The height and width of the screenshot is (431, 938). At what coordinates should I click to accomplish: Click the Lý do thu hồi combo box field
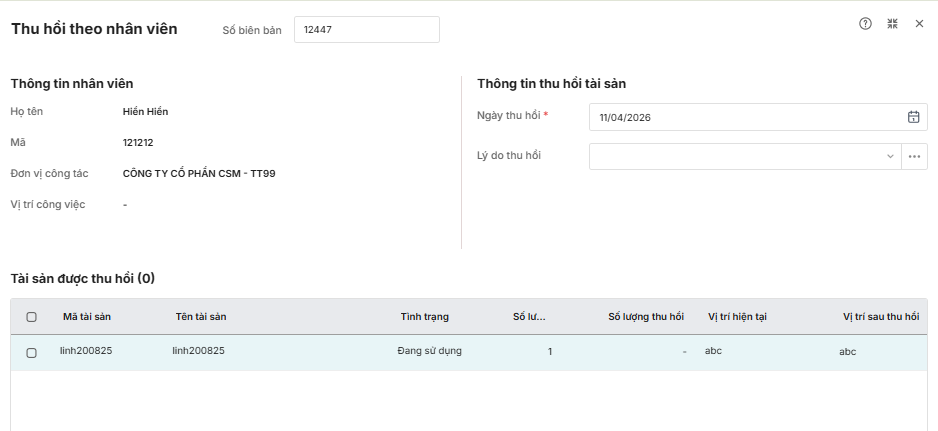pos(735,156)
